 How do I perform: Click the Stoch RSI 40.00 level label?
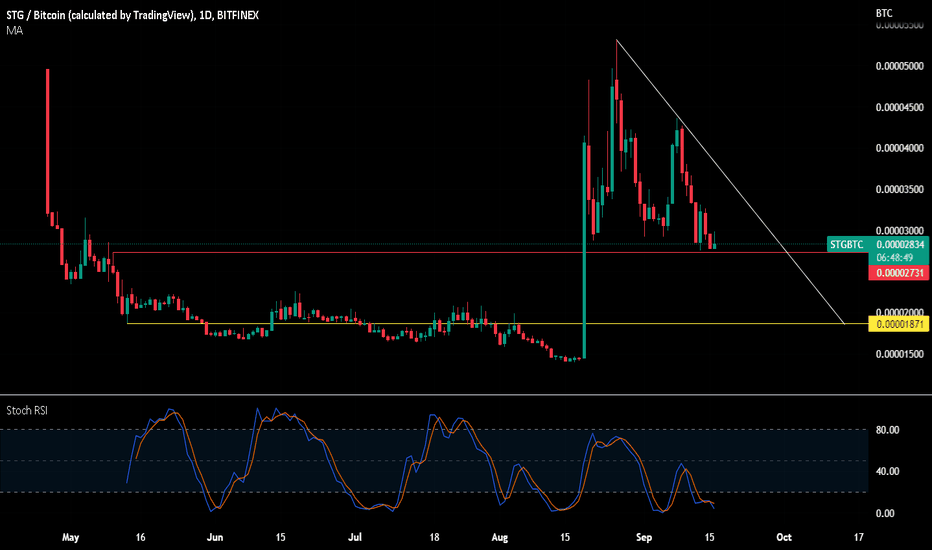tap(887, 472)
